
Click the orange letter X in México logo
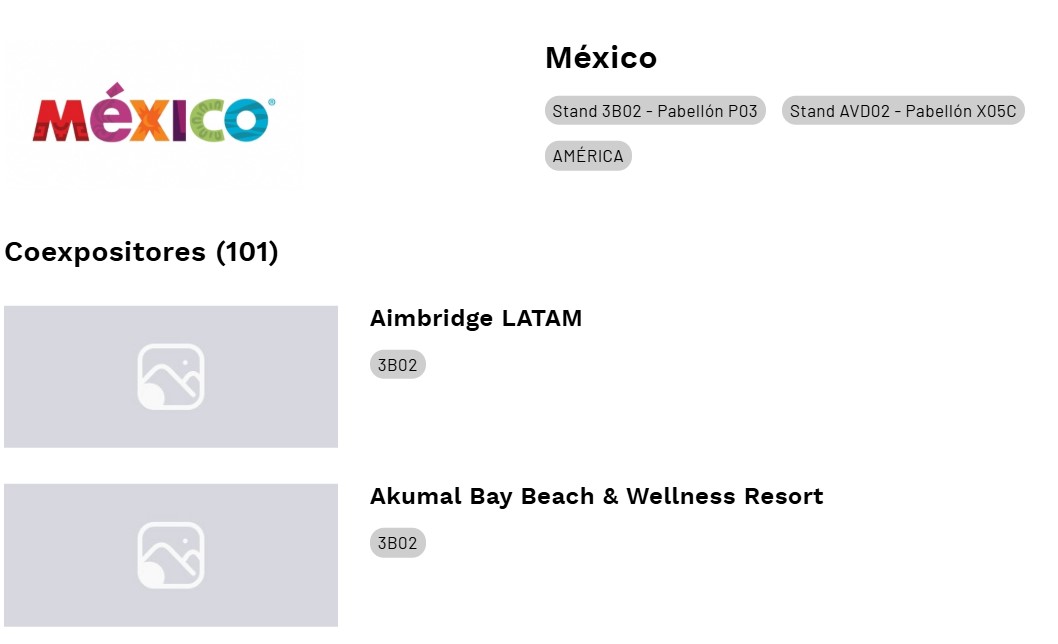point(148,121)
